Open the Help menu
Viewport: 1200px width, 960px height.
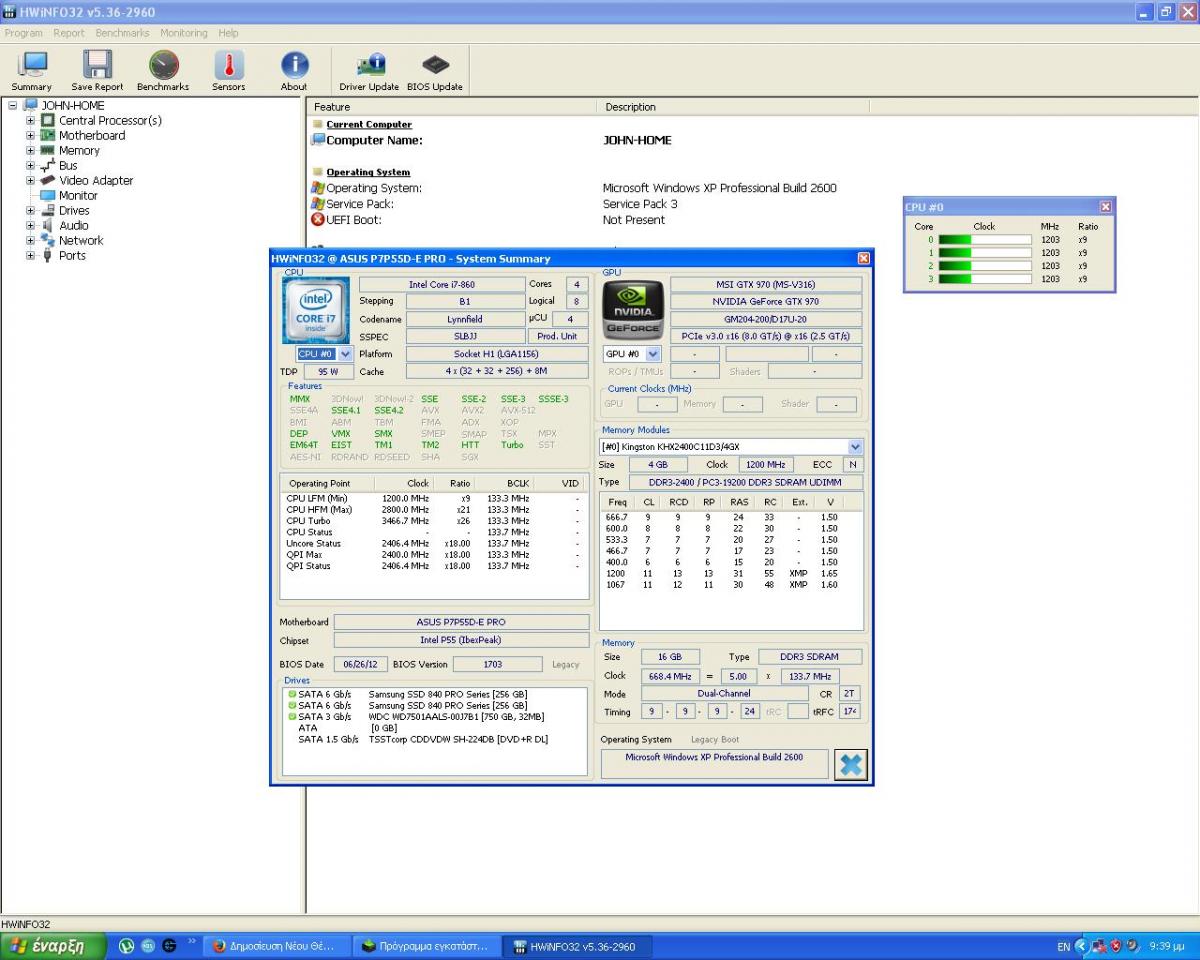click(228, 33)
